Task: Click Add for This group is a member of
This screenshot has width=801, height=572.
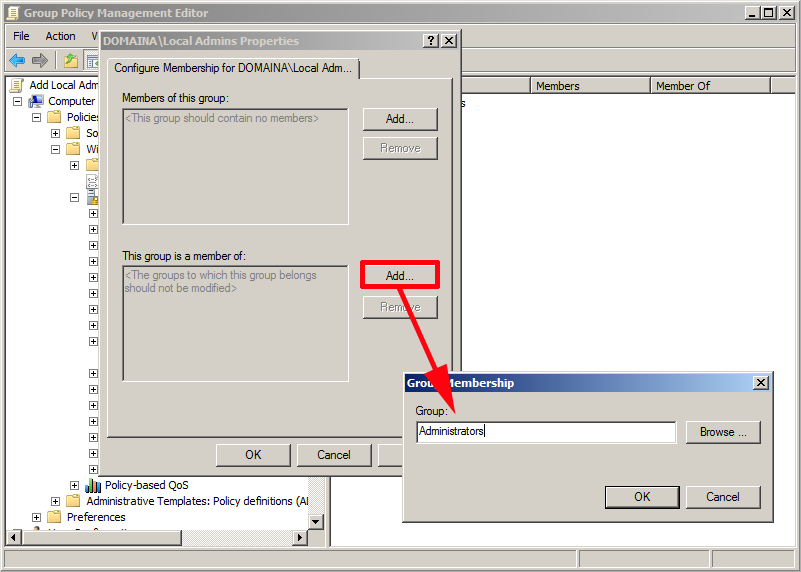Action: (400, 276)
